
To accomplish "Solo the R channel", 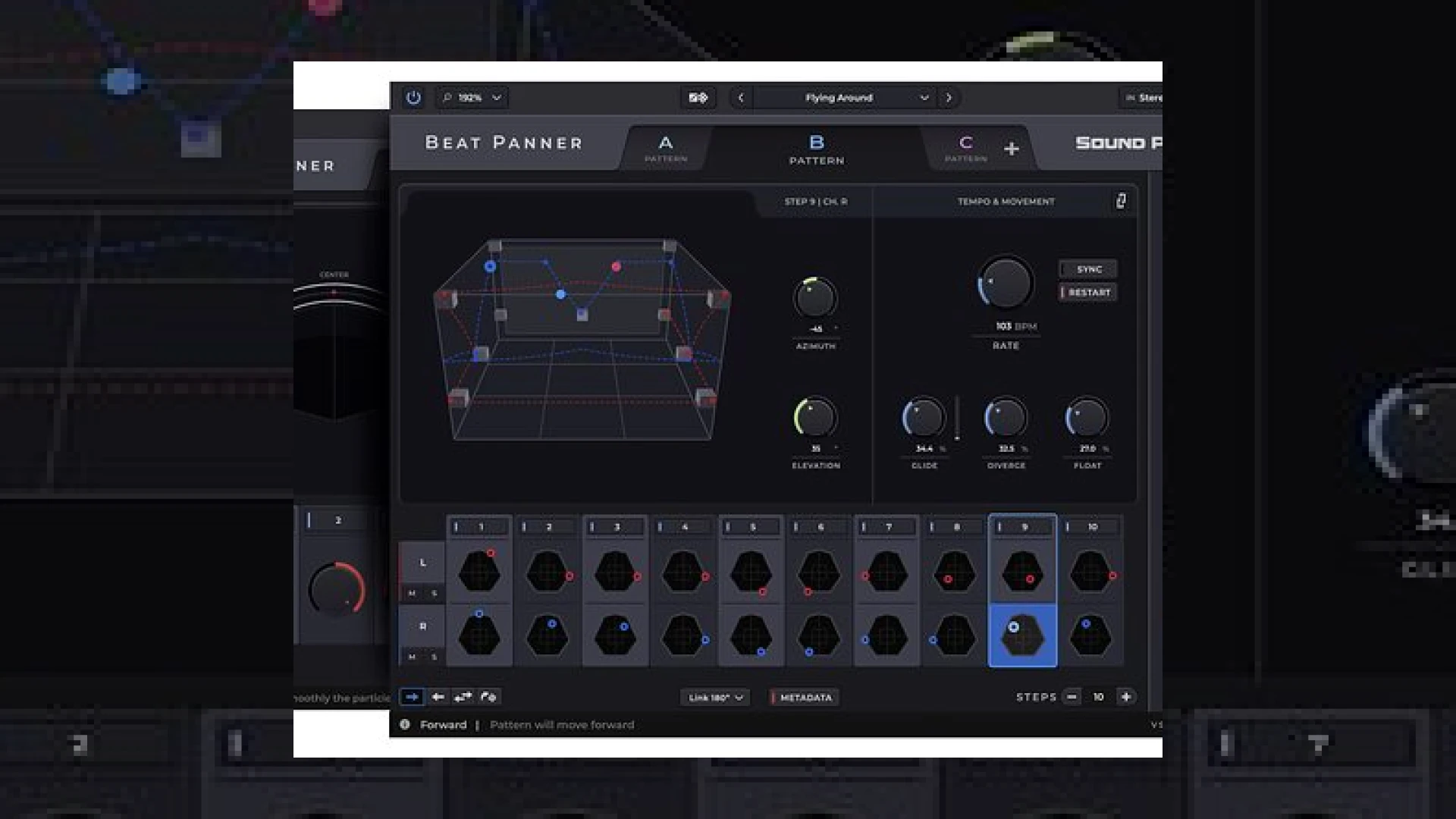I will pyautogui.click(x=434, y=657).
